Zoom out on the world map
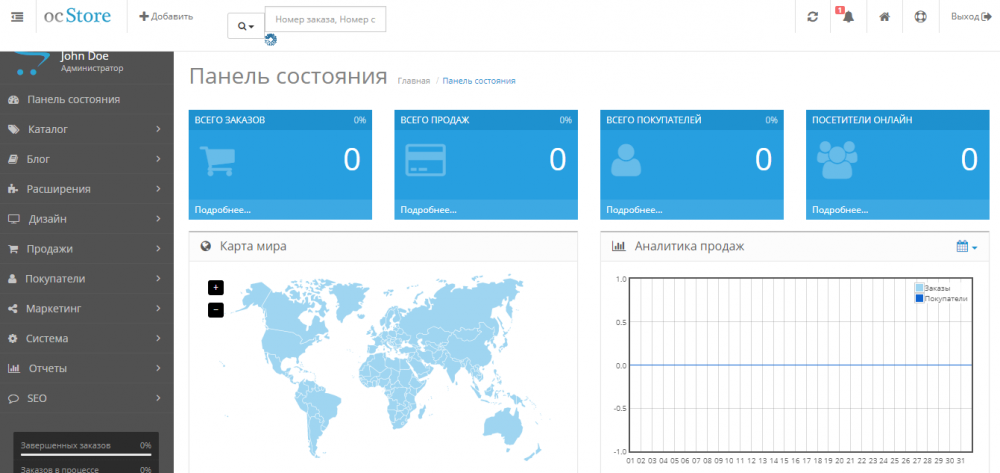Image resolution: width=1000 pixels, height=473 pixels. [215, 310]
